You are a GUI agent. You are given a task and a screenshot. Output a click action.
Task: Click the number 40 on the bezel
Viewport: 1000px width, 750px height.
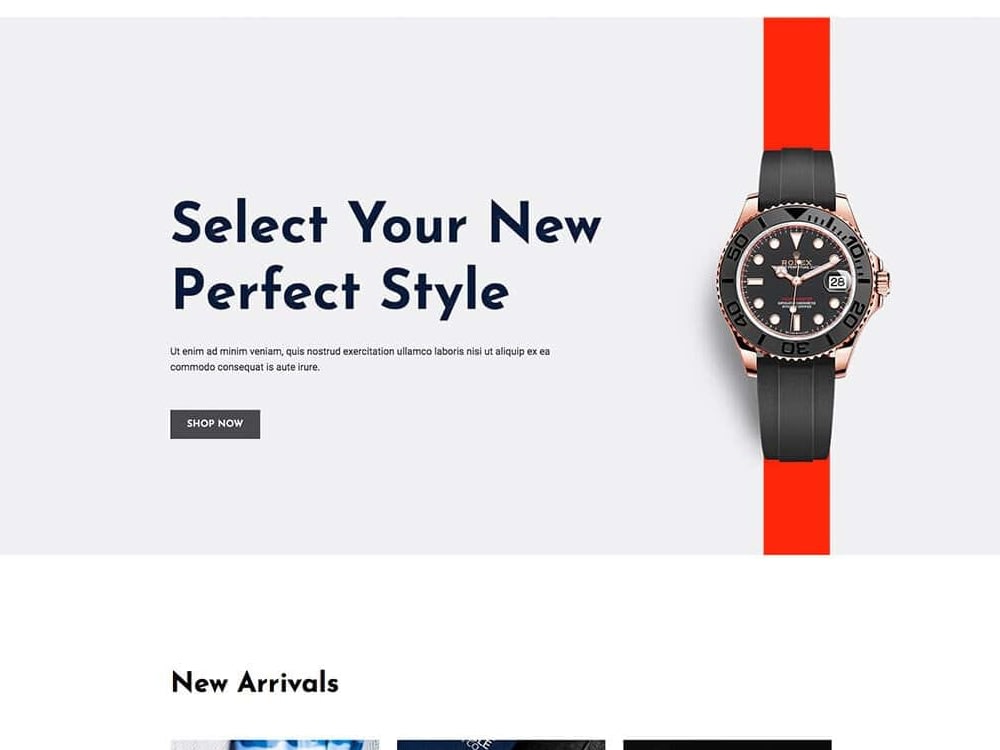pyautogui.click(x=737, y=314)
